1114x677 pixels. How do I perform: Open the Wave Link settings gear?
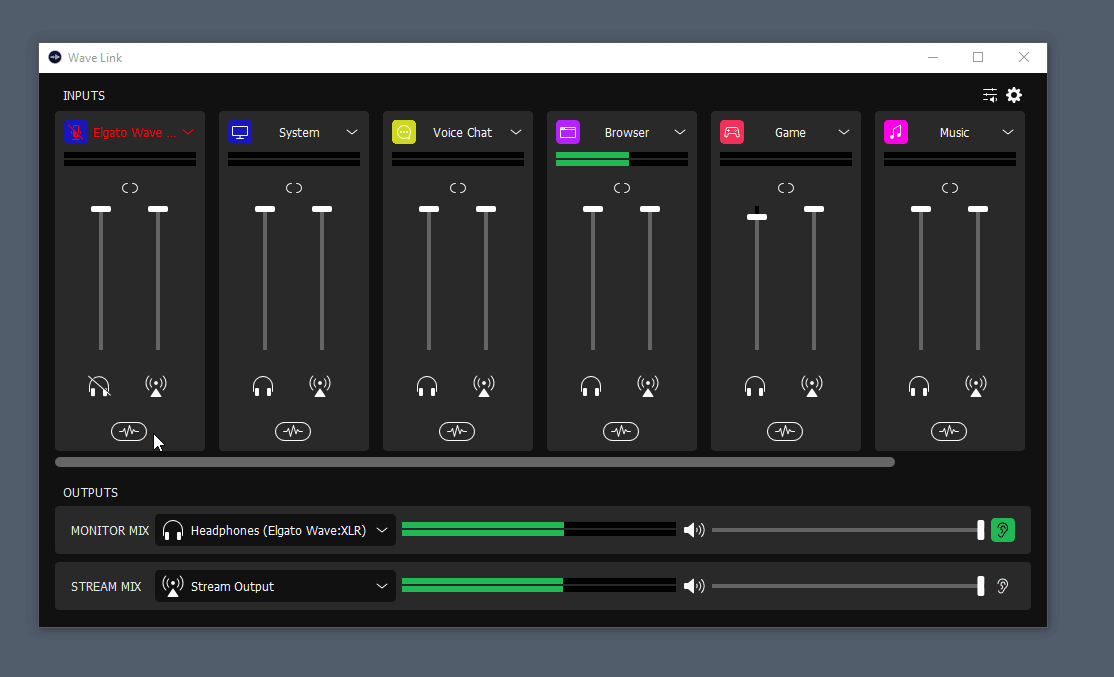(x=1014, y=95)
